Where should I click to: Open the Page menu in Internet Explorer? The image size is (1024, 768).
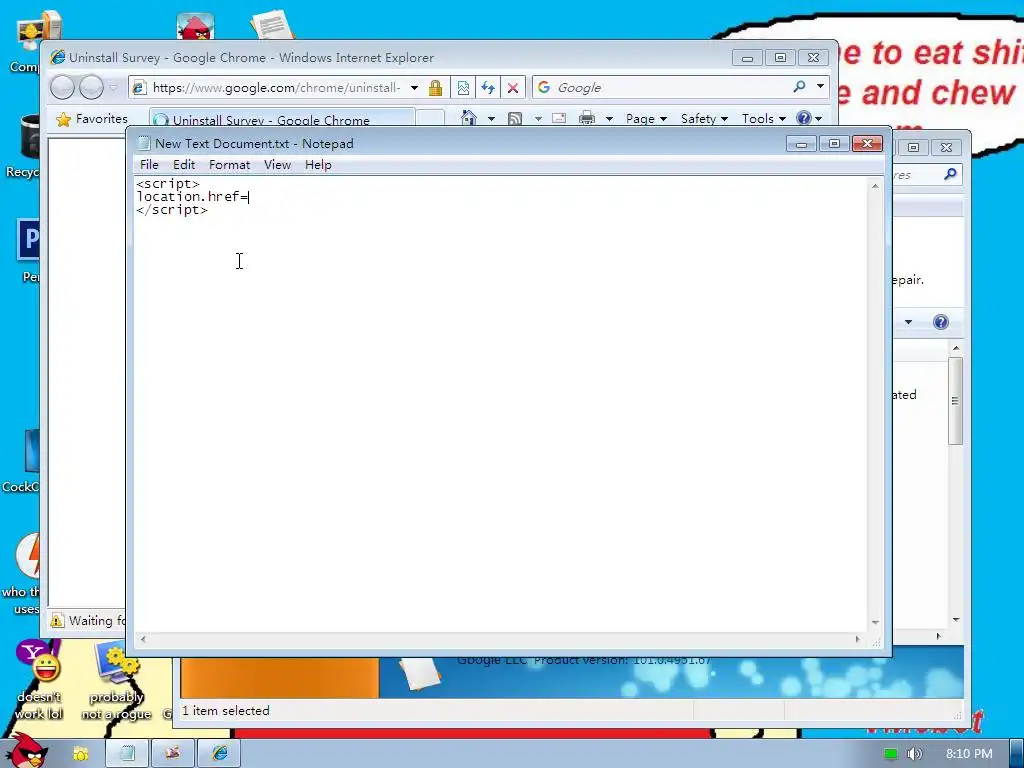click(x=646, y=118)
